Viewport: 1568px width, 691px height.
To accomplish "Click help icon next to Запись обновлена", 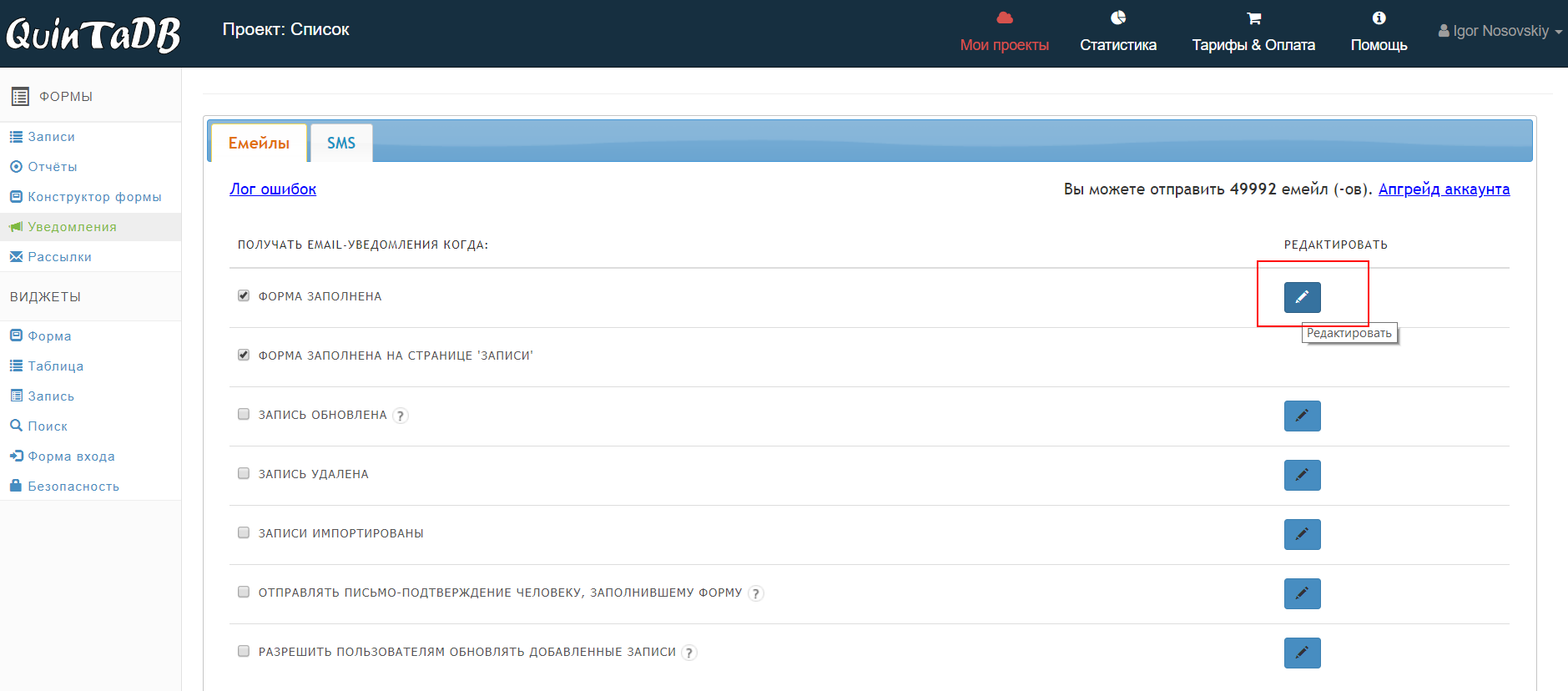I will 401,416.
